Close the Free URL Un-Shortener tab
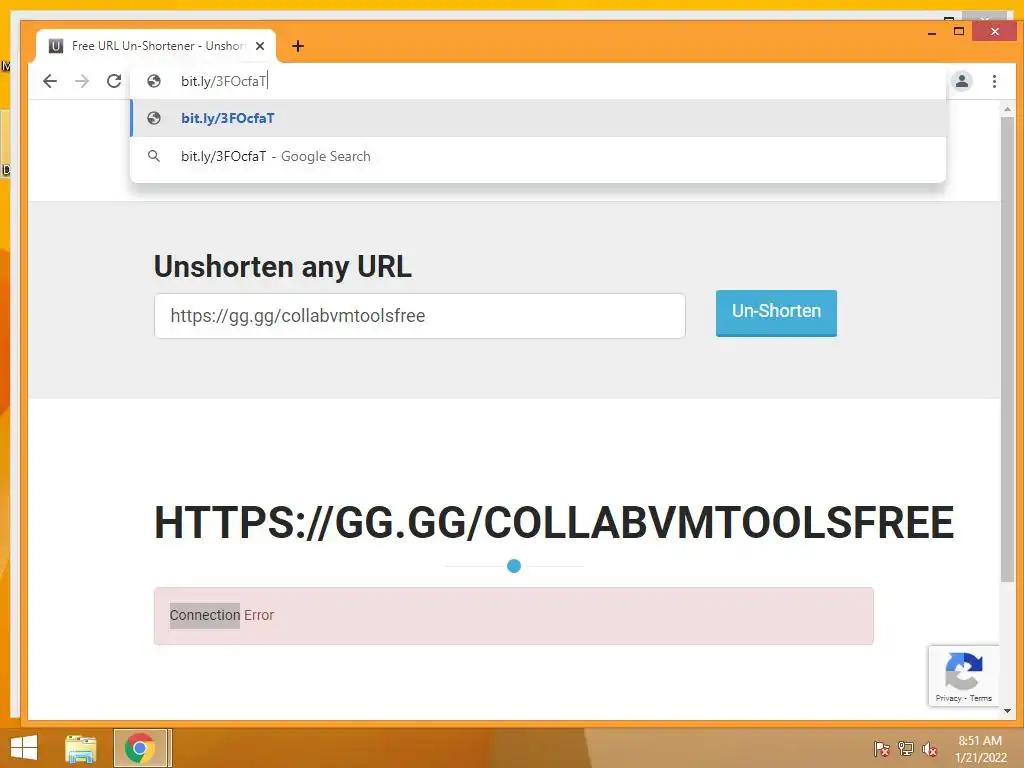This screenshot has height=768, width=1024. tap(260, 46)
